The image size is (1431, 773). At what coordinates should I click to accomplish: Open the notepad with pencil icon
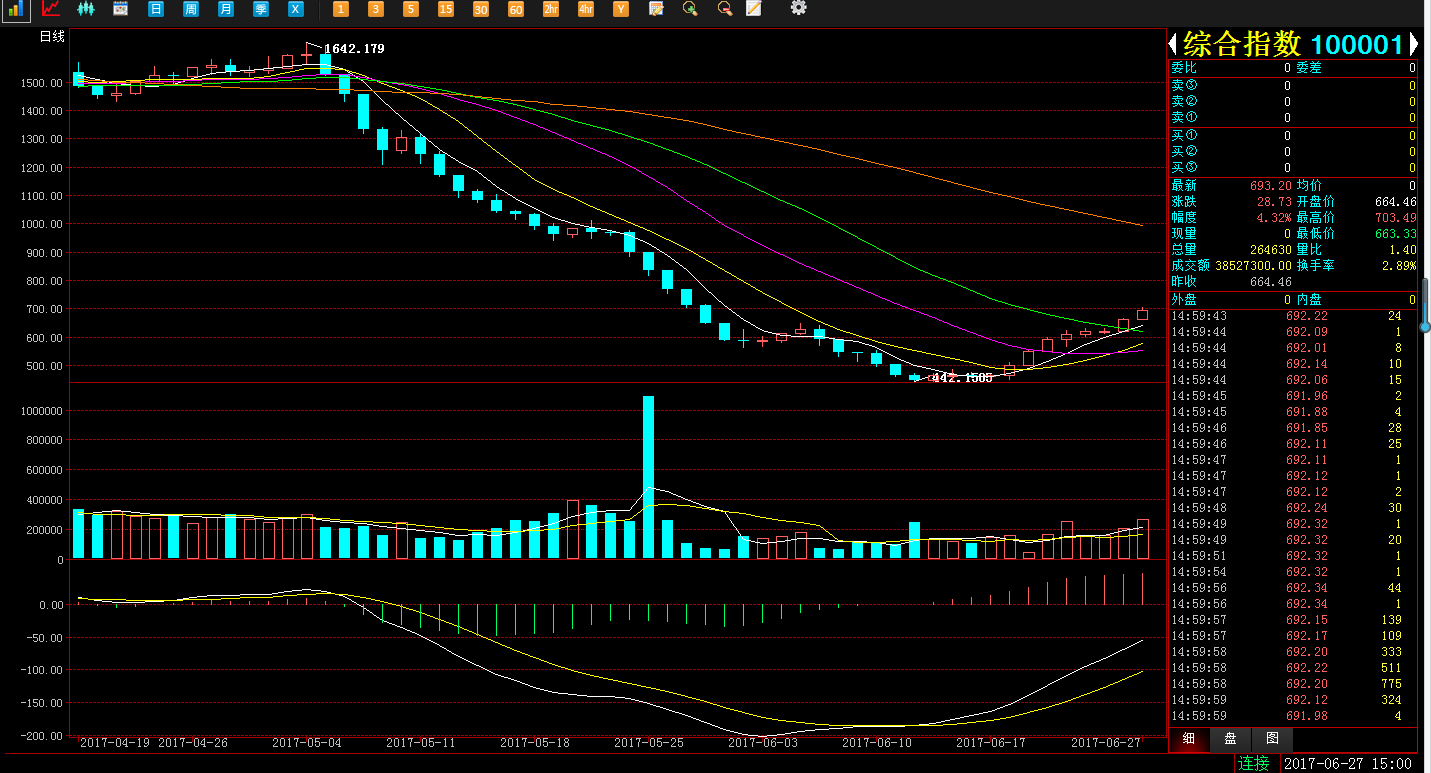coord(656,9)
